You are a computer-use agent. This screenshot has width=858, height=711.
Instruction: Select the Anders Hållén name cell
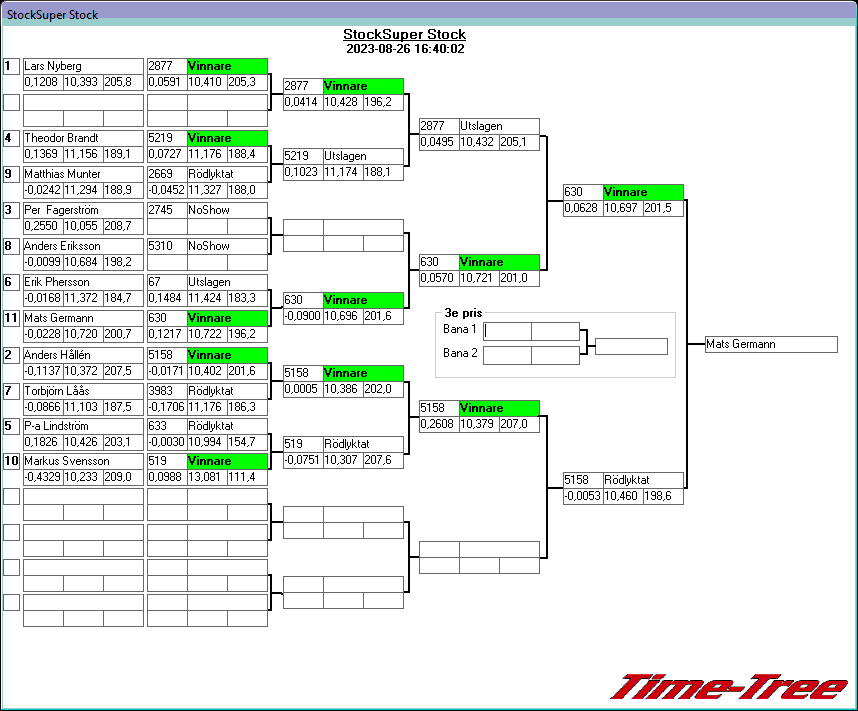pyautogui.click(x=83, y=355)
